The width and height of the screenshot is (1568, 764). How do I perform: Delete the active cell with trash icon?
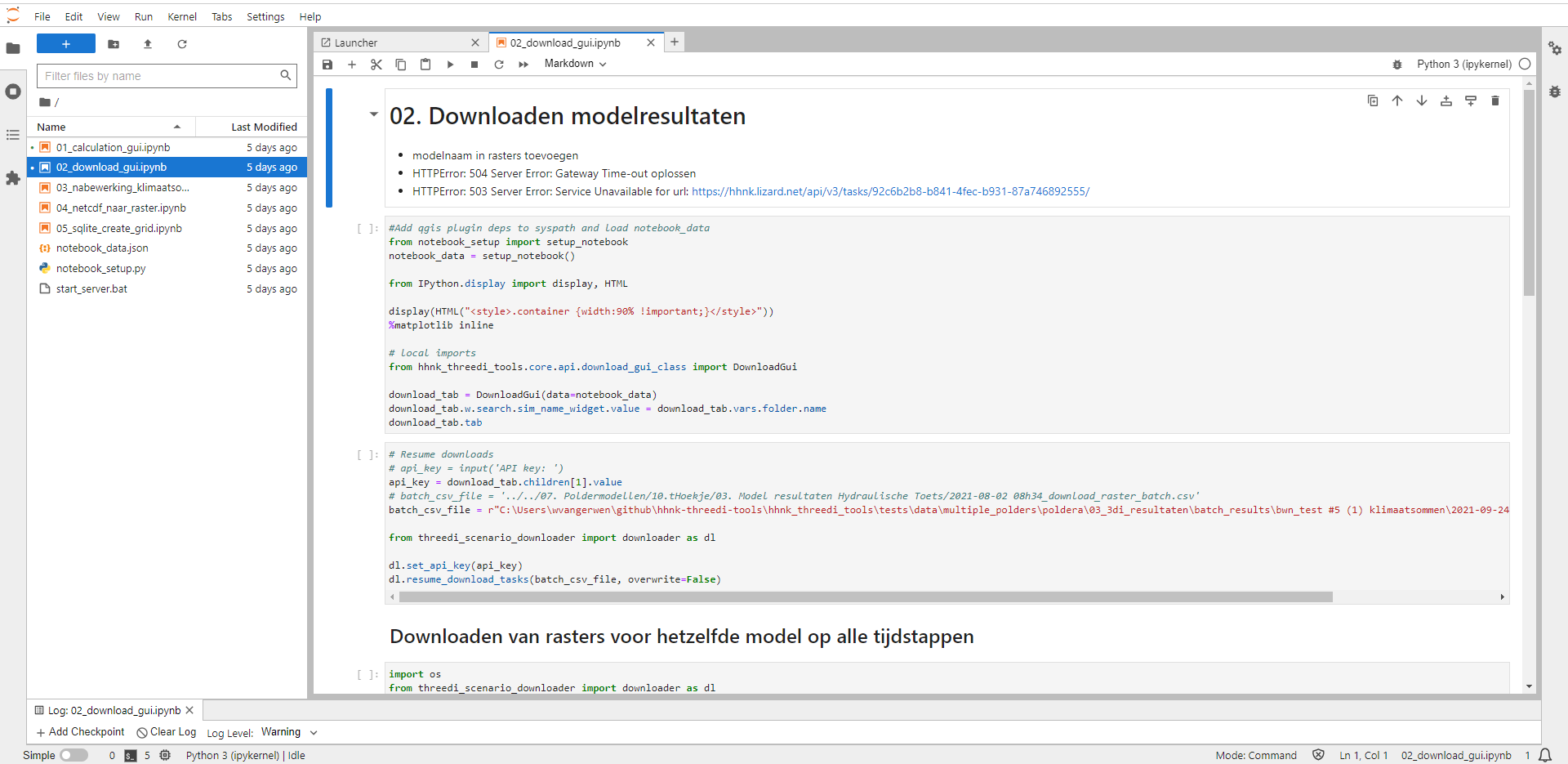pyautogui.click(x=1495, y=101)
